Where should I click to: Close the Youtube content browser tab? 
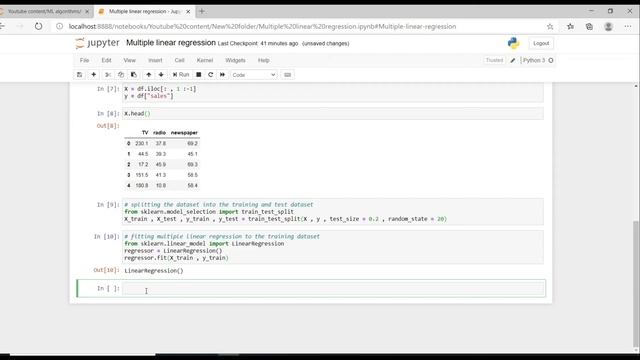pyautogui.click(x=87, y=11)
